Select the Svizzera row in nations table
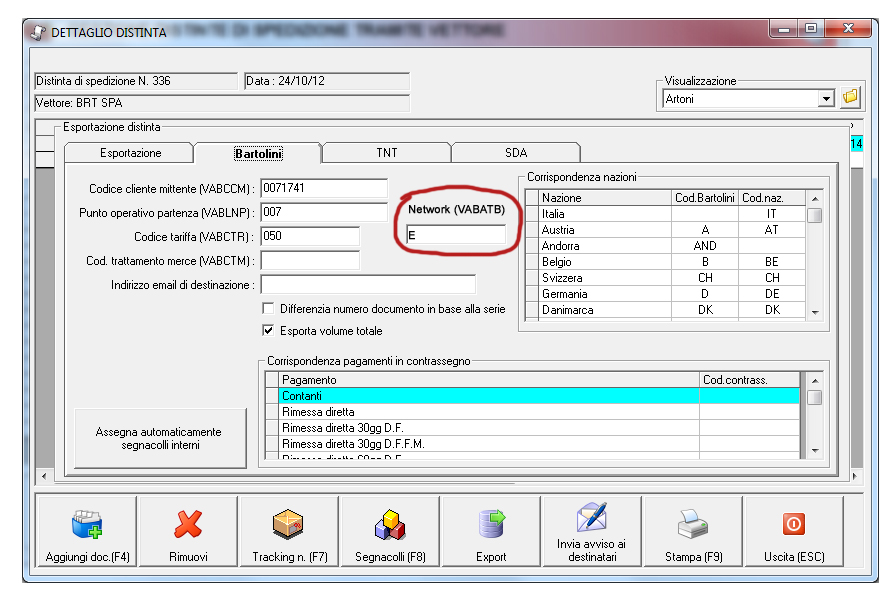This screenshot has height=597, width=895. [666, 278]
